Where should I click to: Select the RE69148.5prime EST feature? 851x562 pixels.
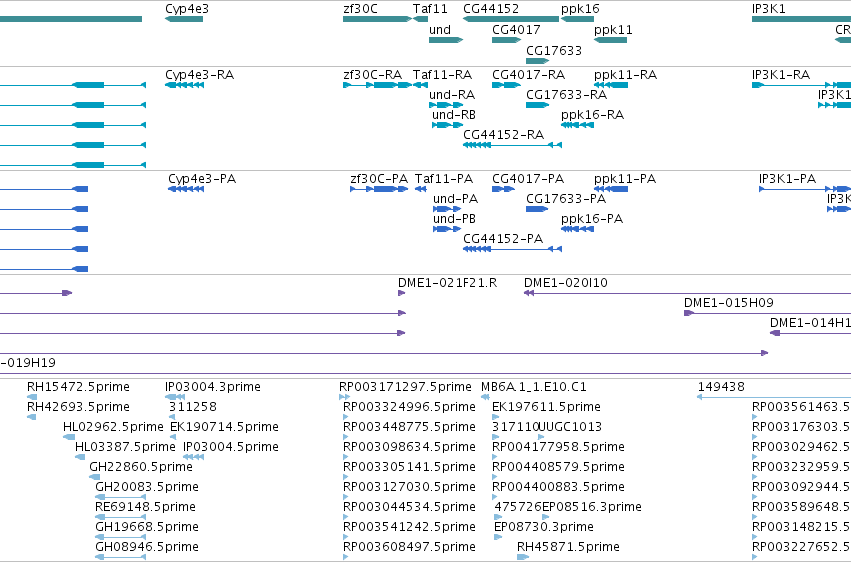click(120, 517)
